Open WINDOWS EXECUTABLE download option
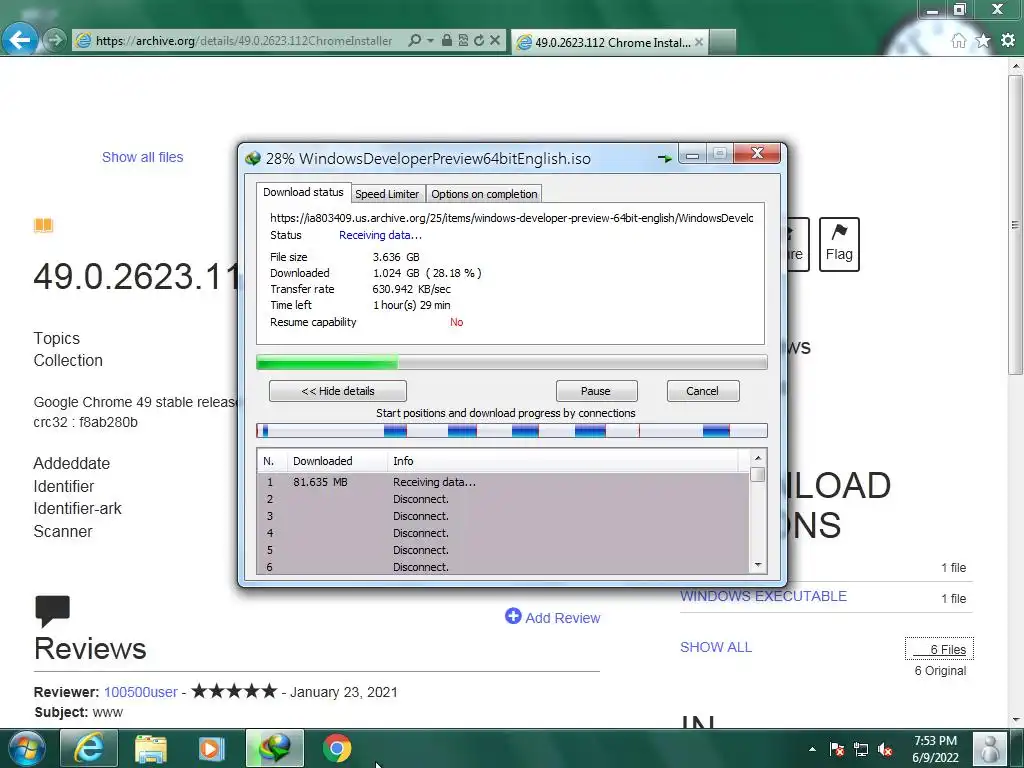The image size is (1024, 768). [763, 596]
